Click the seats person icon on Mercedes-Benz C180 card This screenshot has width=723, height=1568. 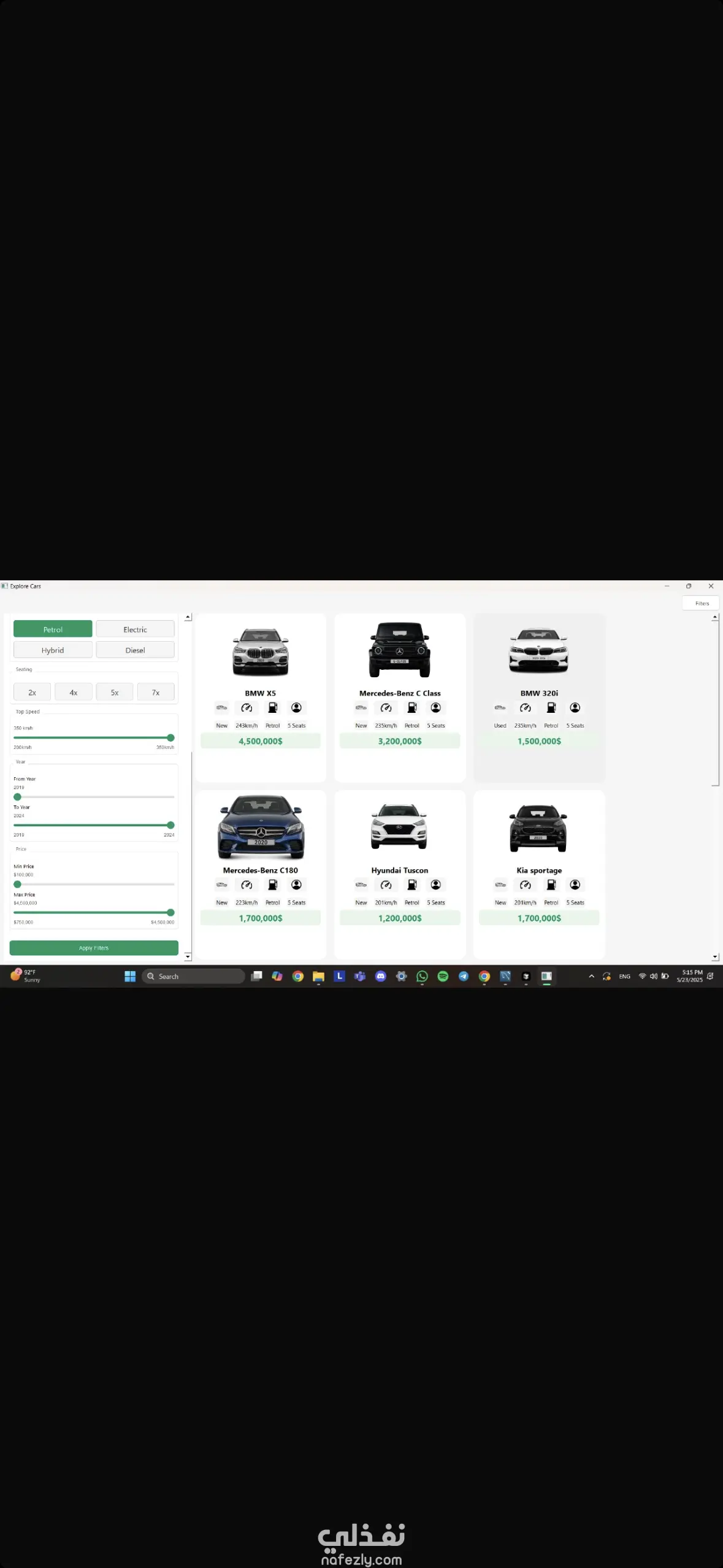pos(296,885)
